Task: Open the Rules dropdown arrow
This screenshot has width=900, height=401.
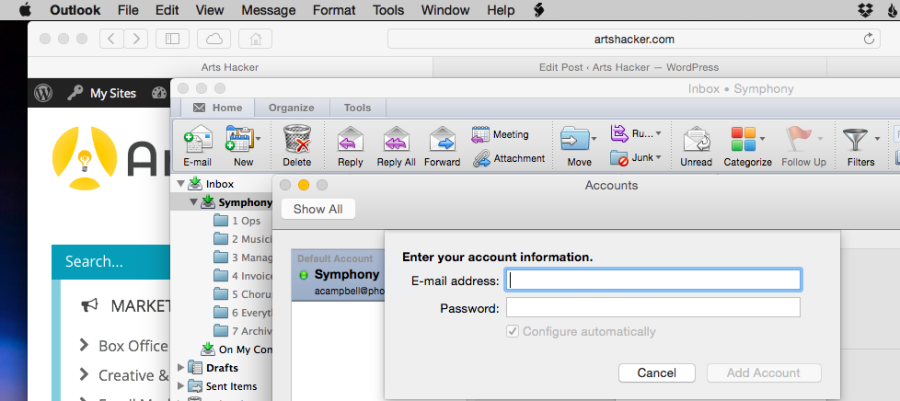Action: tap(658, 133)
